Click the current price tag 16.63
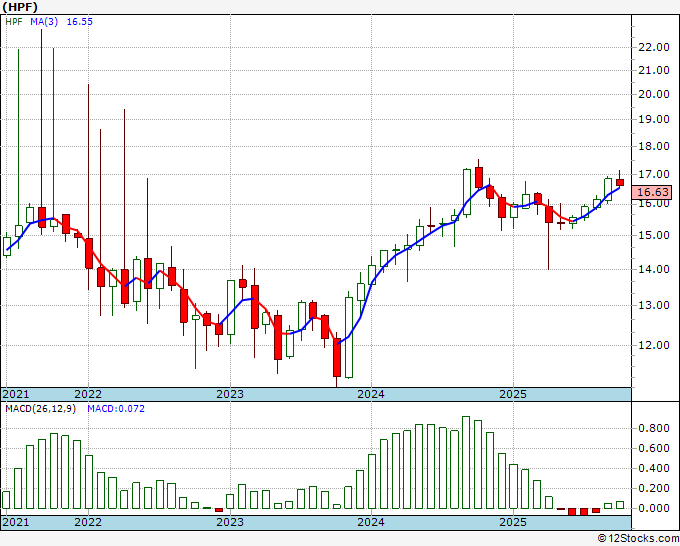680x546 pixels. pyautogui.click(x=652, y=192)
